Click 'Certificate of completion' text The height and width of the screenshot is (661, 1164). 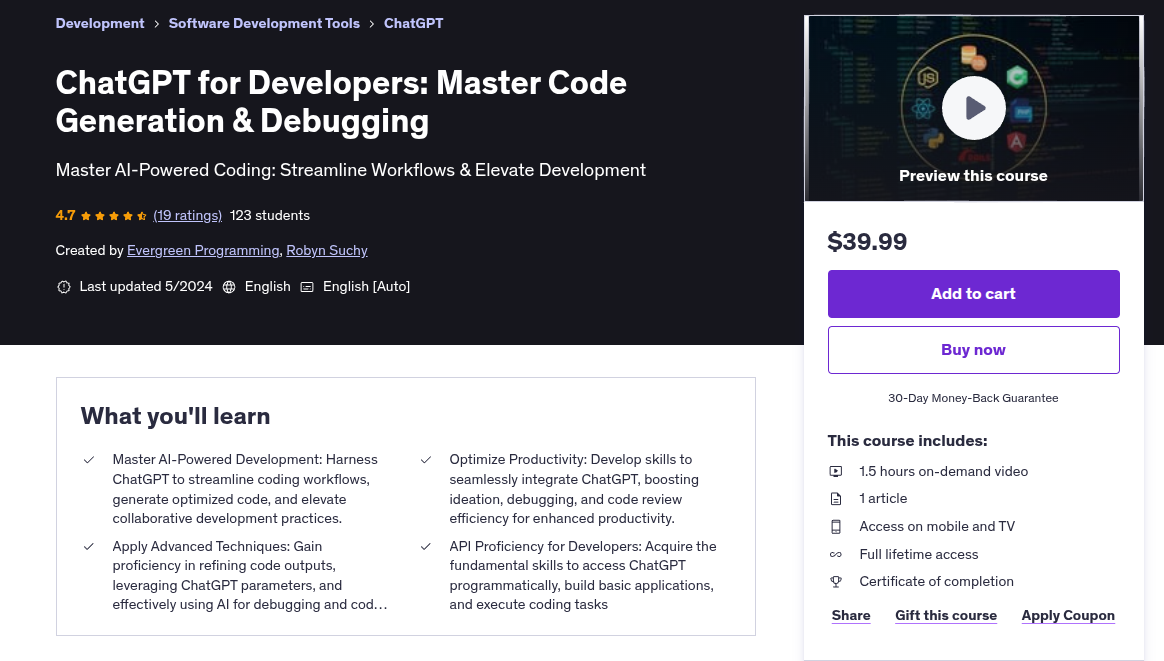tap(936, 582)
